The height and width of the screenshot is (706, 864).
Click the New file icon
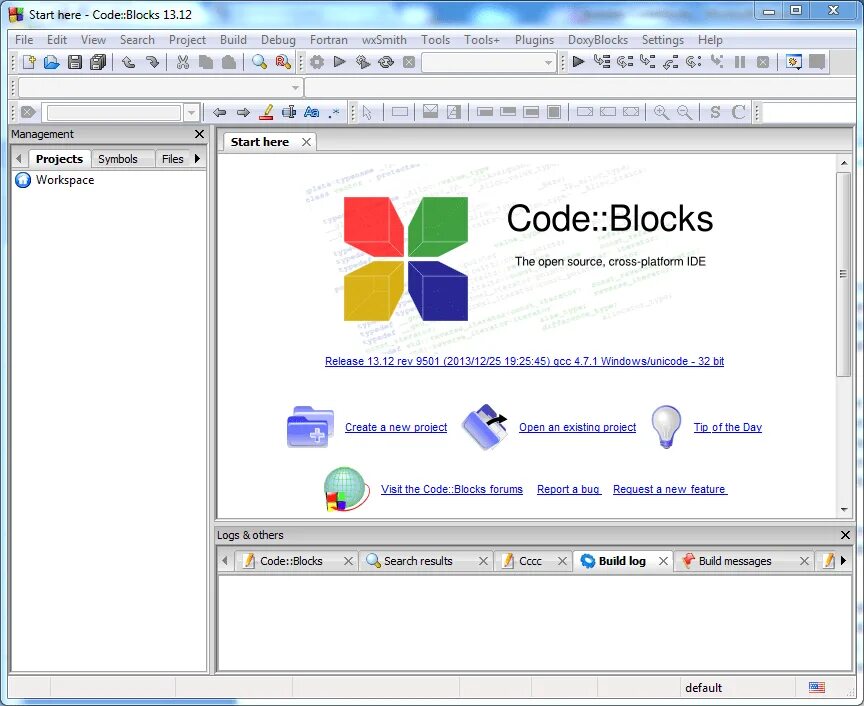click(x=29, y=62)
